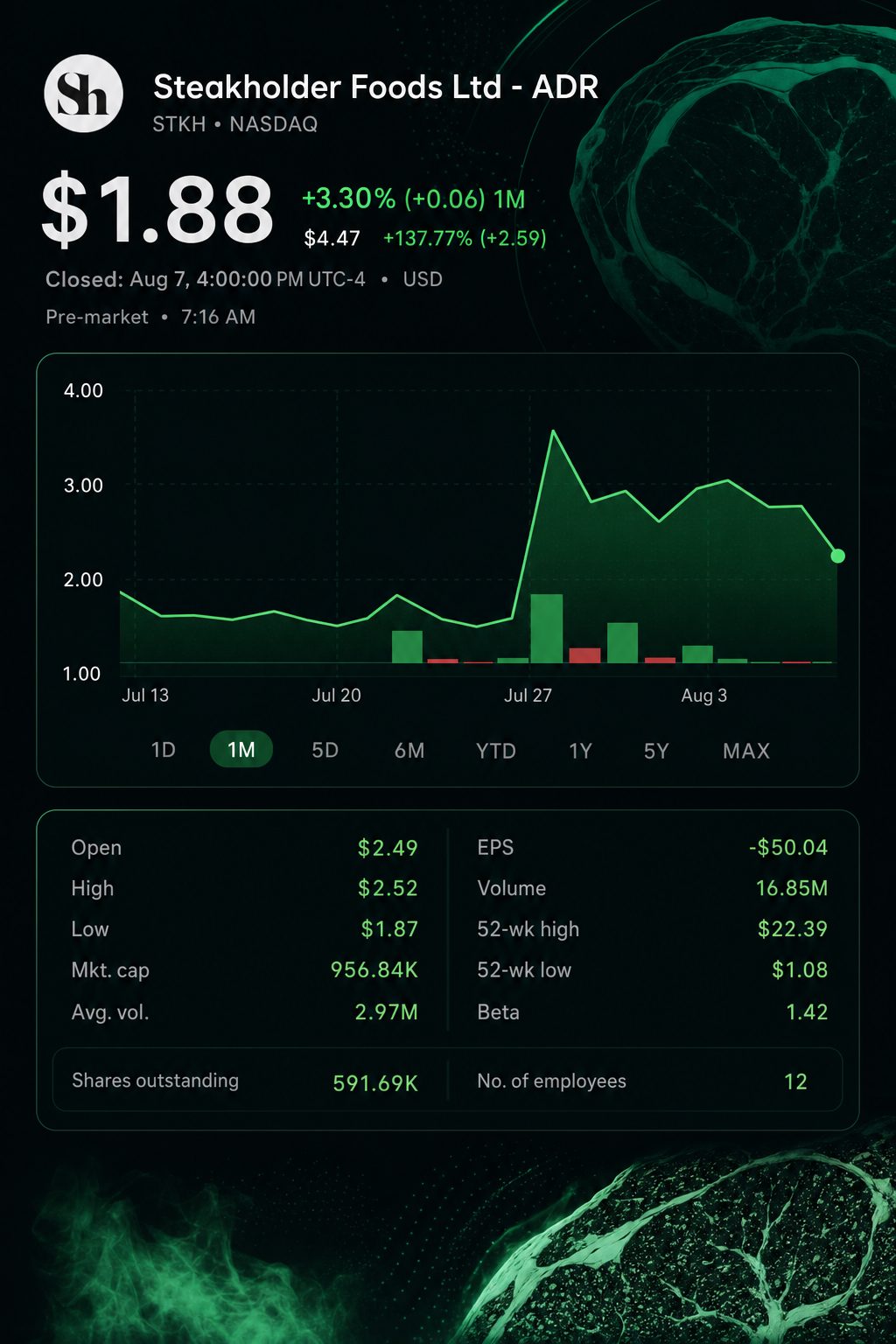
Task: Choose the 5Y chart range
Action: [x=656, y=750]
